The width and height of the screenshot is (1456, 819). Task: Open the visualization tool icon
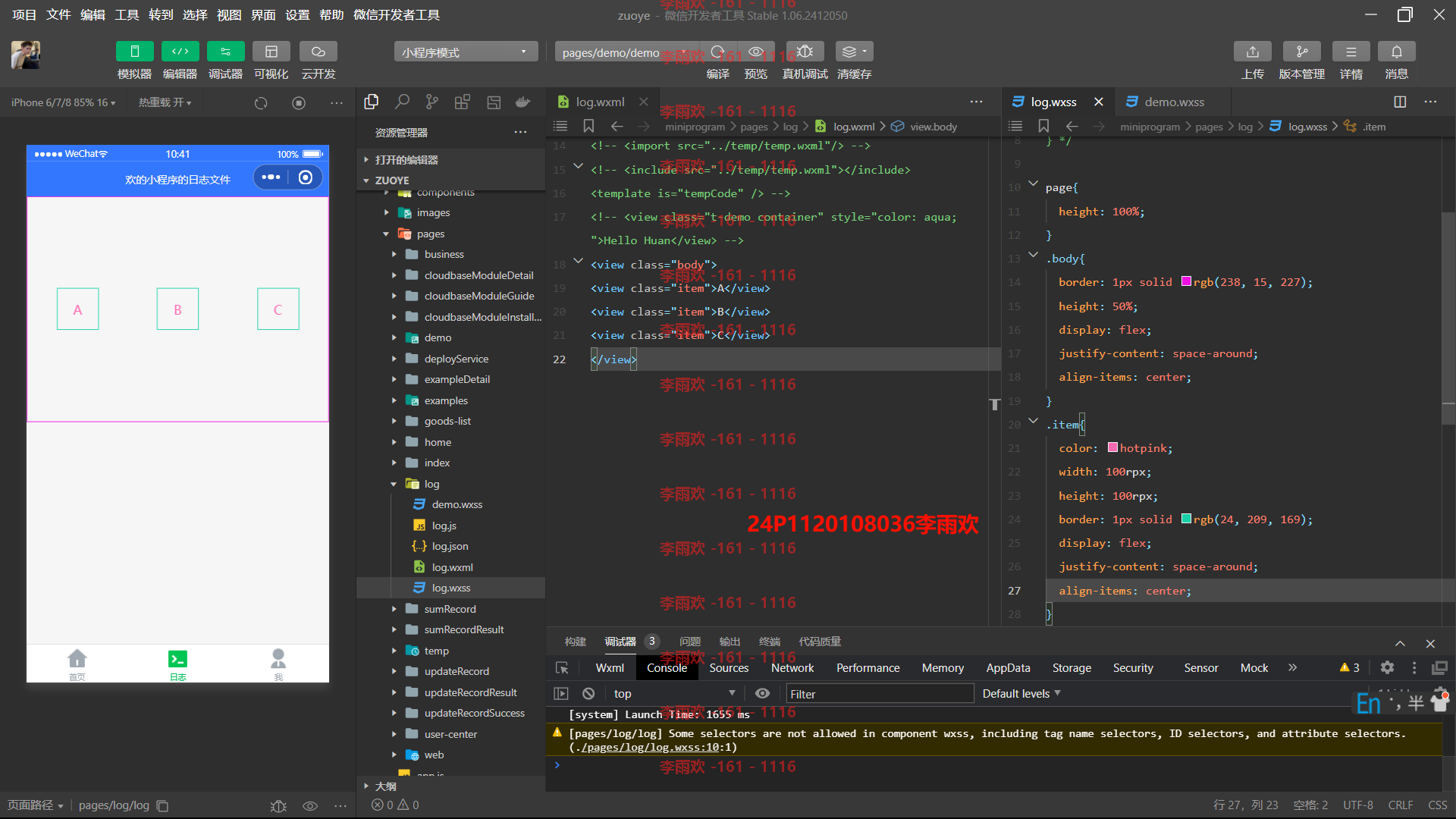pos(271,52)
